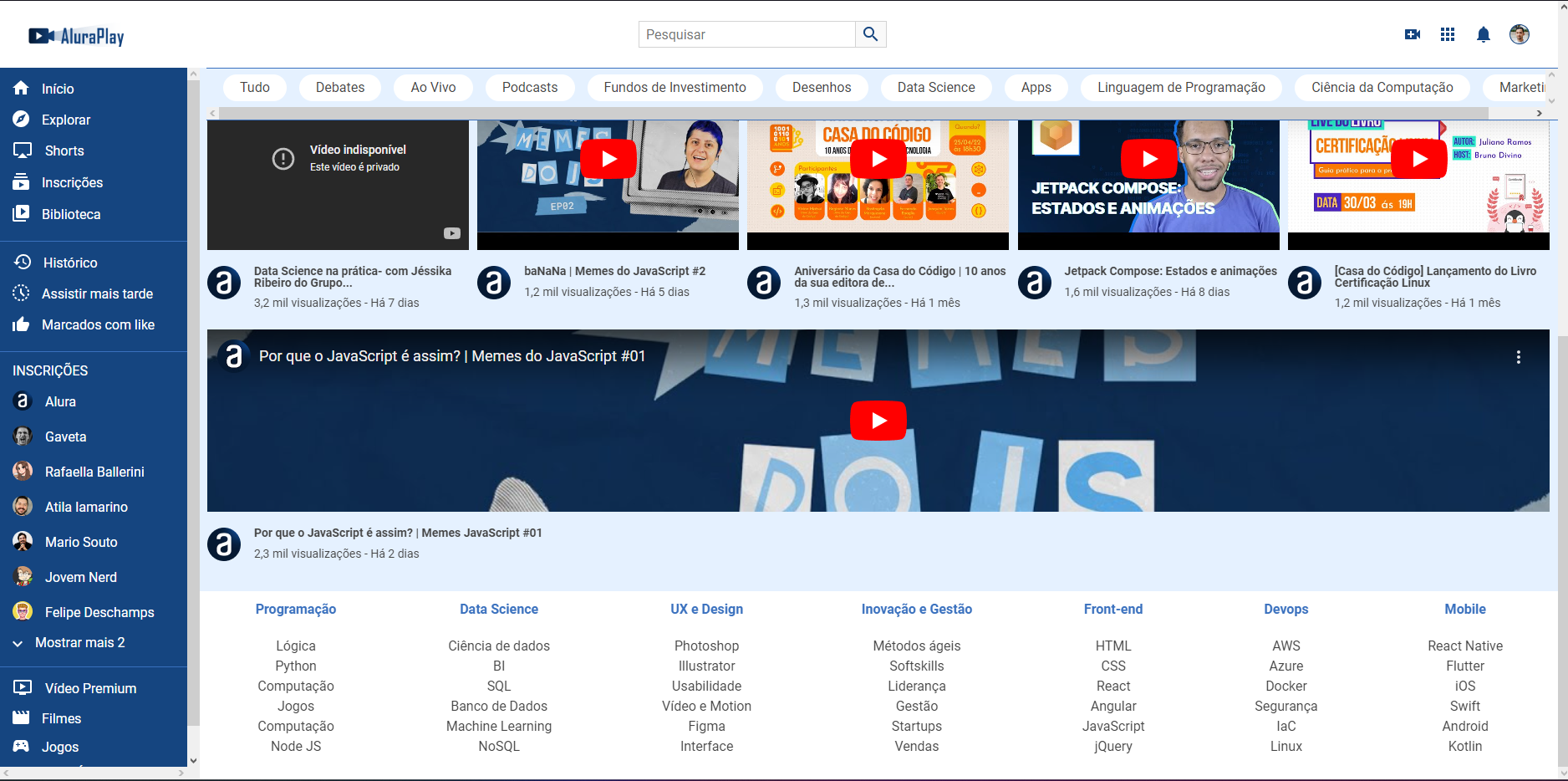The width and height of the screenshot is (1568, 781).
Task: Open the featured video options menu
Action: point(1518,357)
